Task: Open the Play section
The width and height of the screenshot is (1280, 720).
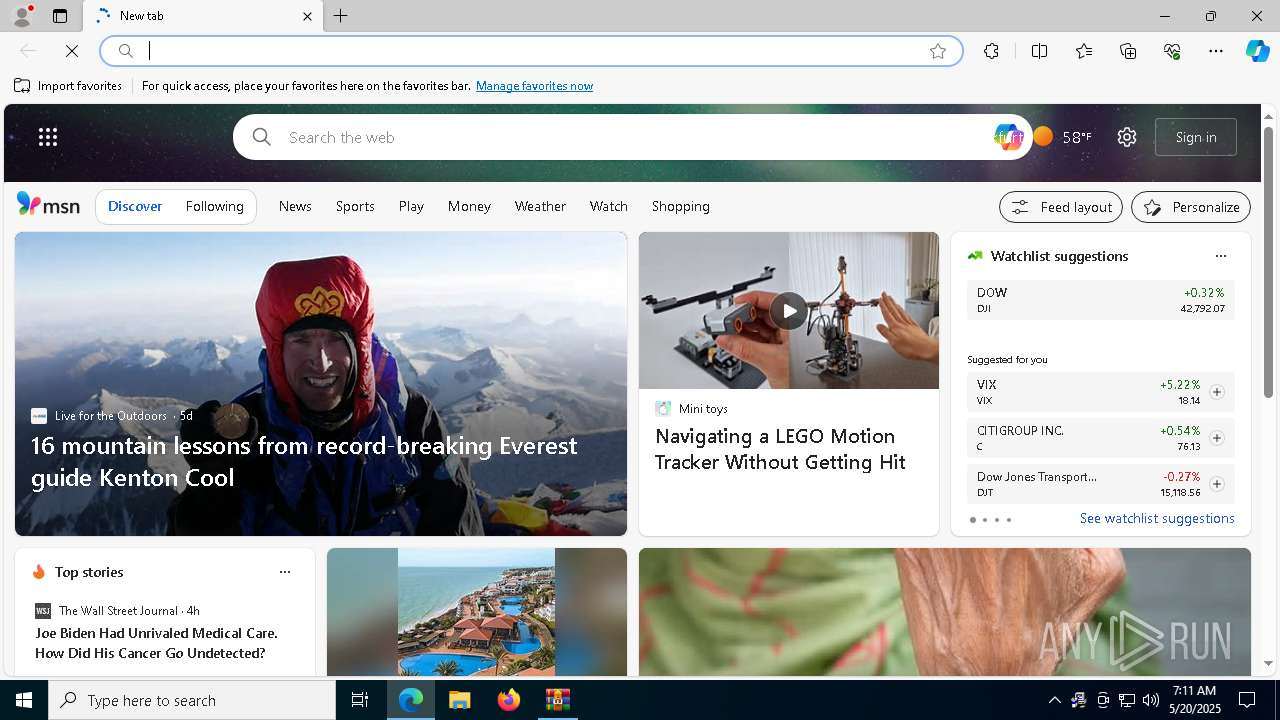Action: pos(411,206)
